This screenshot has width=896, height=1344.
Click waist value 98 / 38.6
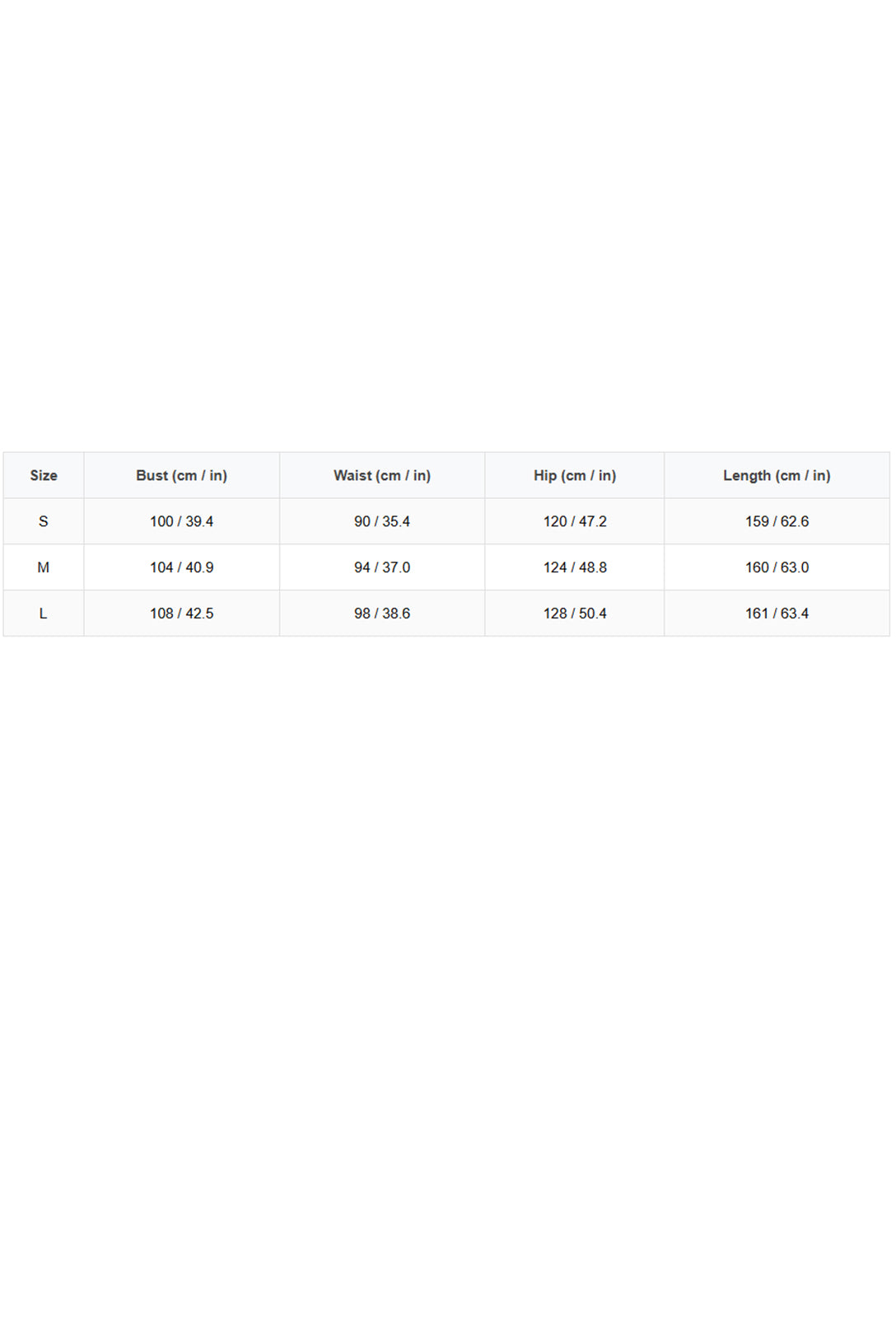click(x=382, y=614)
